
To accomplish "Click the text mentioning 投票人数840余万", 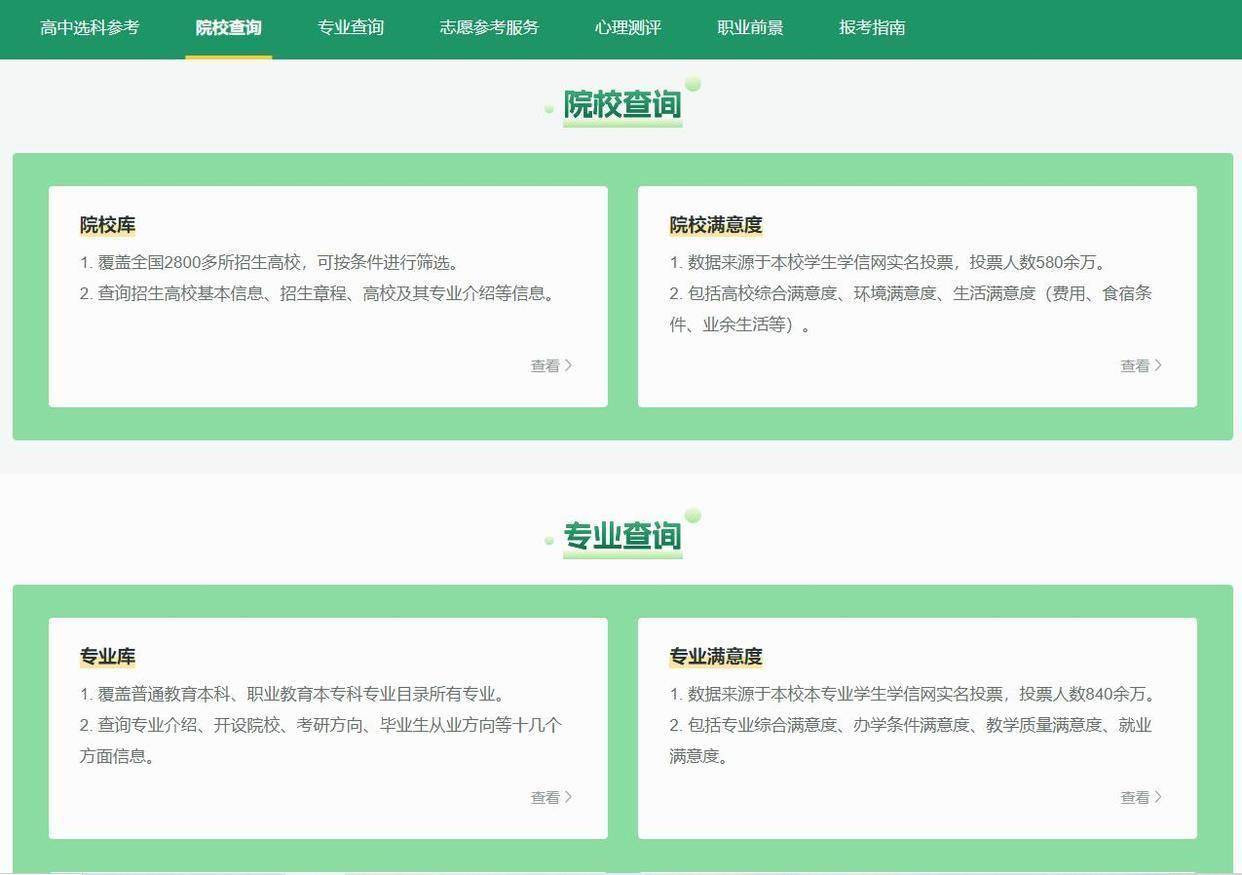I will pyautogui.click(x=914, y=694).
